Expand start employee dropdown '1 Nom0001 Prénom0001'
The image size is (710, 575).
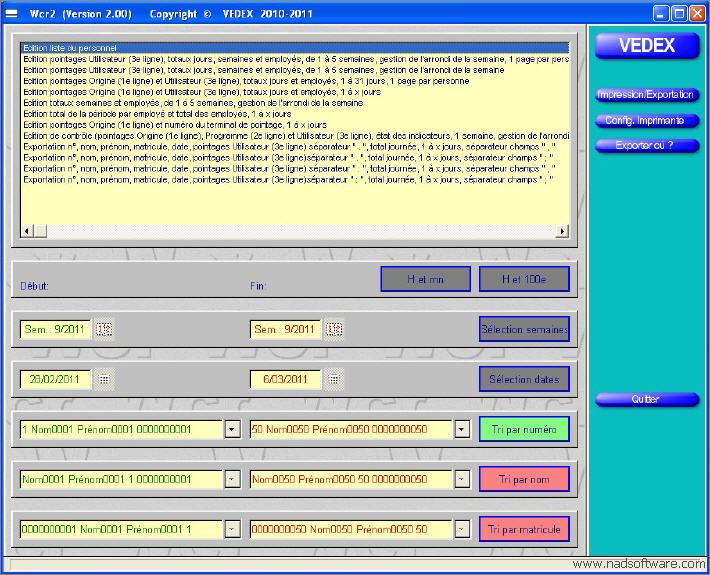tap(232, 429)
